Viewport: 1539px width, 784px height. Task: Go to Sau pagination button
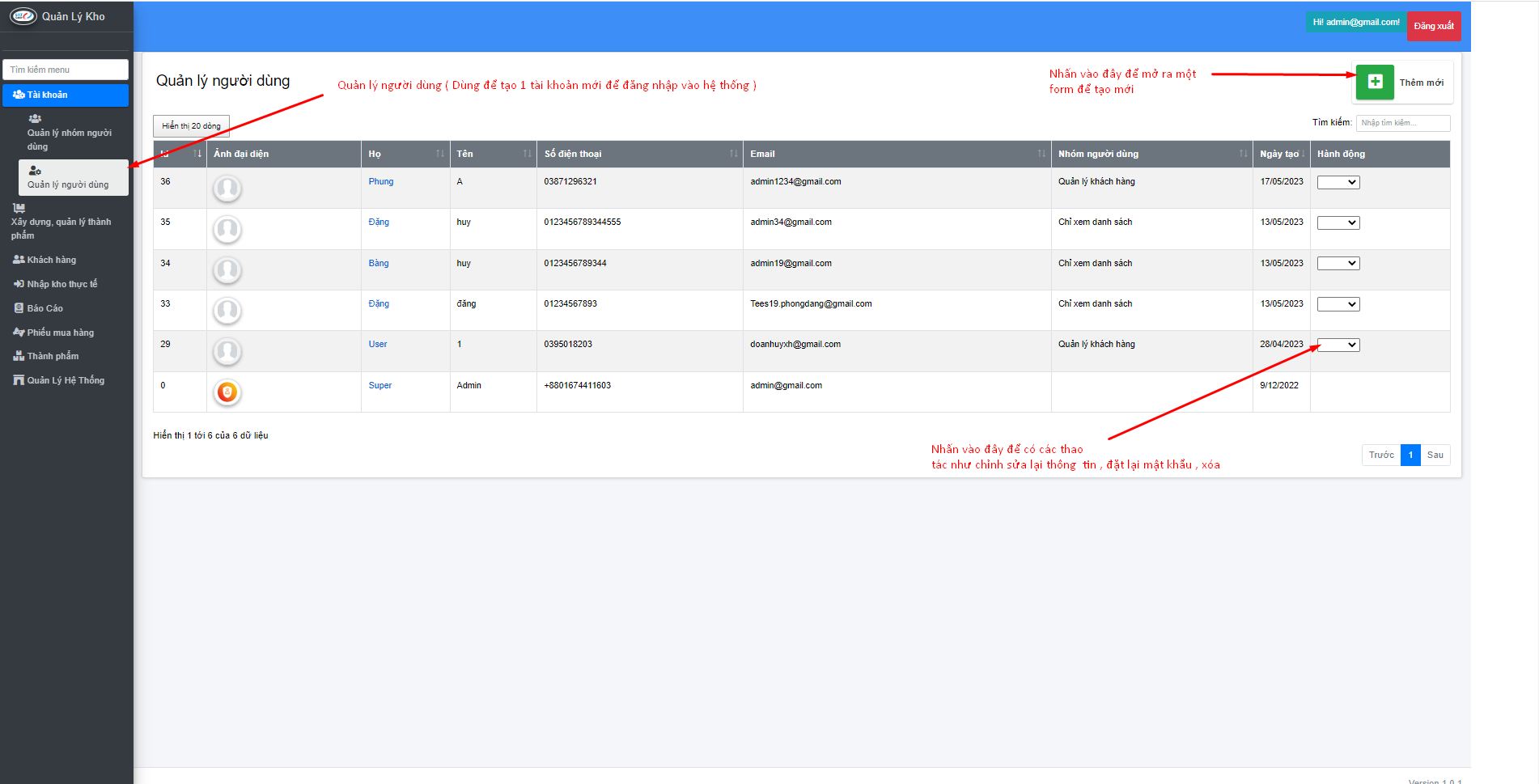(x=1435, y=455)
